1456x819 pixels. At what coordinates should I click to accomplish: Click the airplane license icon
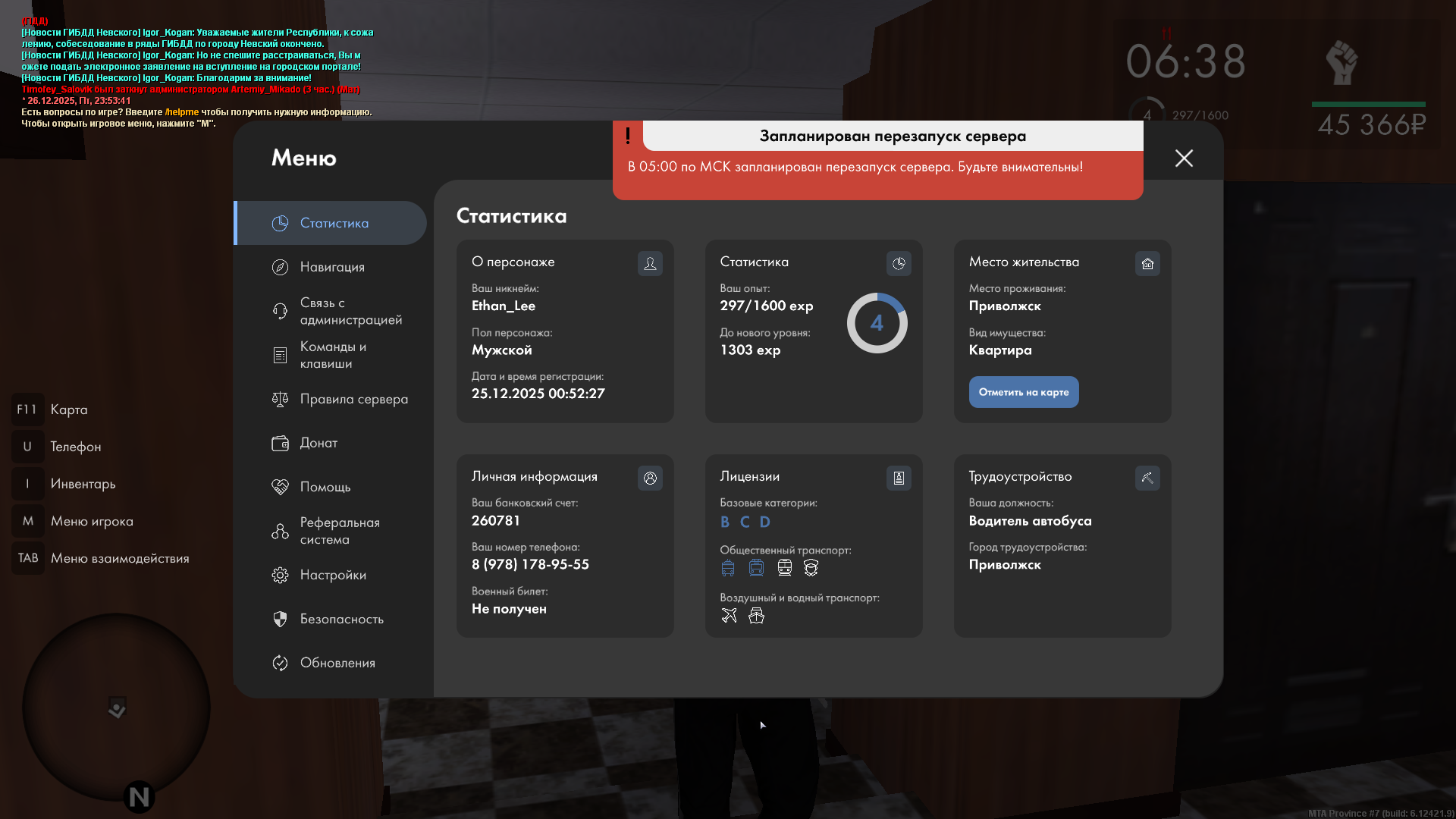pos(729,616)
